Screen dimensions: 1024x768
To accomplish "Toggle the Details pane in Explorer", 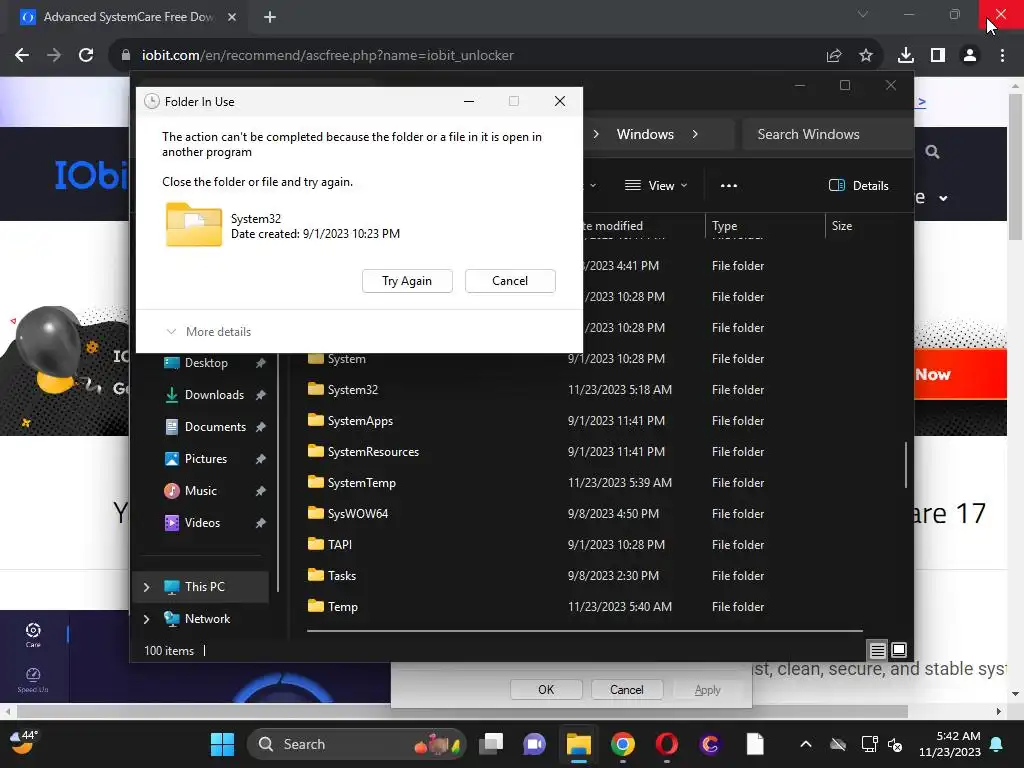I will click(x=859, y=186).
